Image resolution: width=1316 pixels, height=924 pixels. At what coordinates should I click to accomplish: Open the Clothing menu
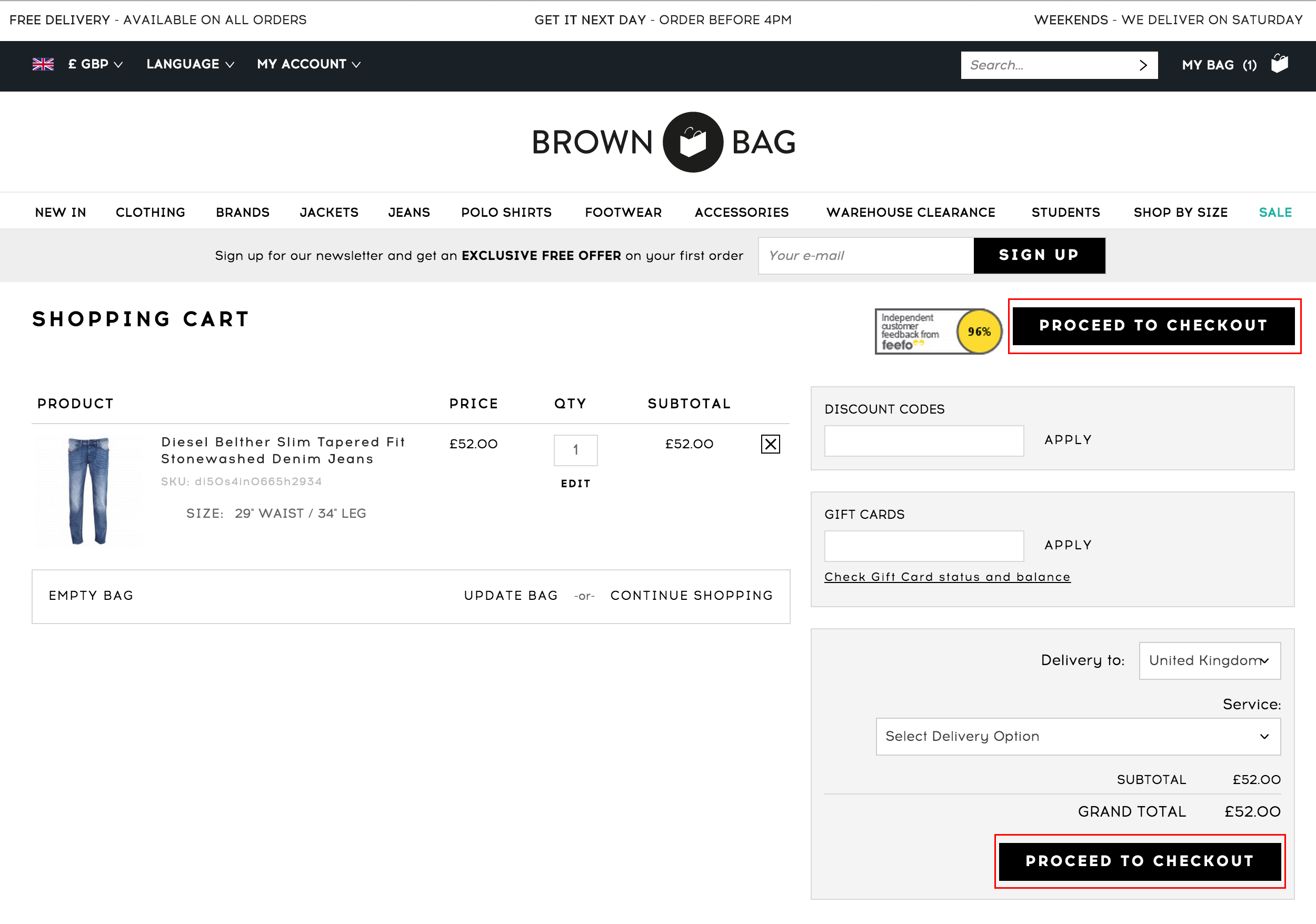(x=151, y=213)
